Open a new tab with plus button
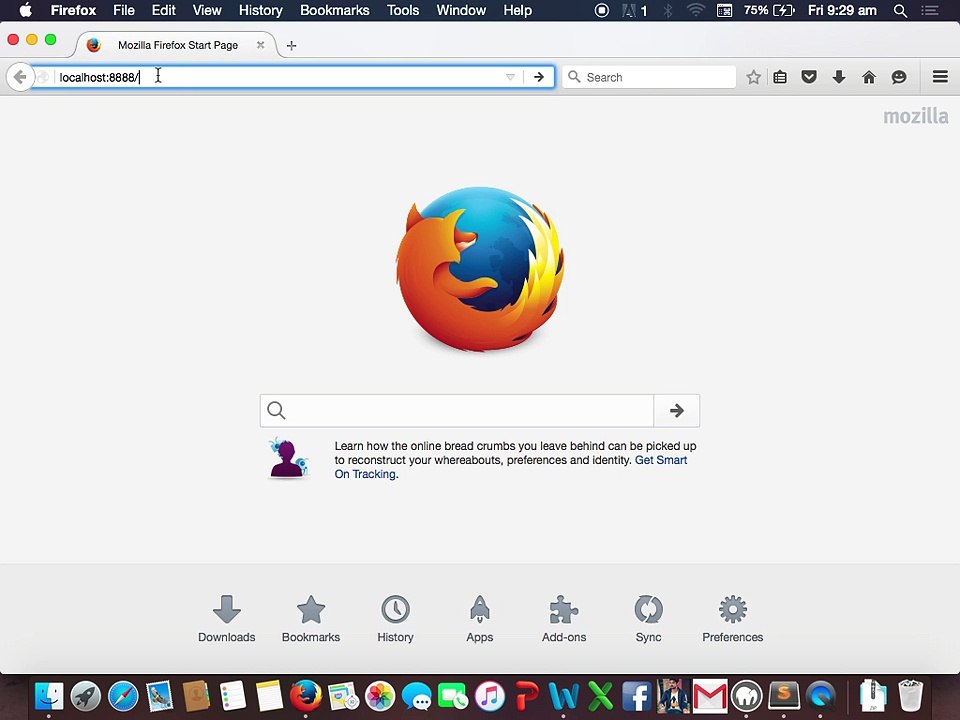The image size is (960, 720). click(x=291, y=45)
